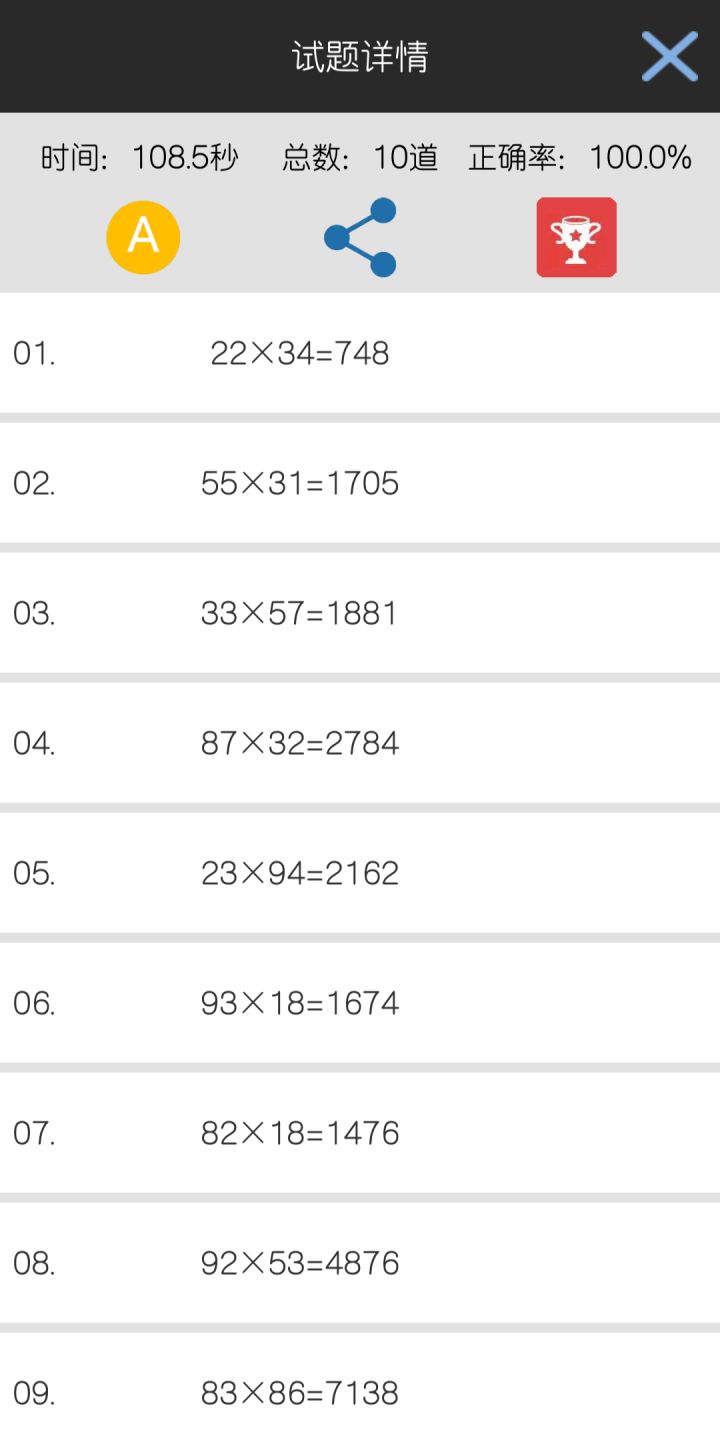Viewport: 720px width, 1440px height.
Task: Click the number label 01.
Action: click(34, 354)
